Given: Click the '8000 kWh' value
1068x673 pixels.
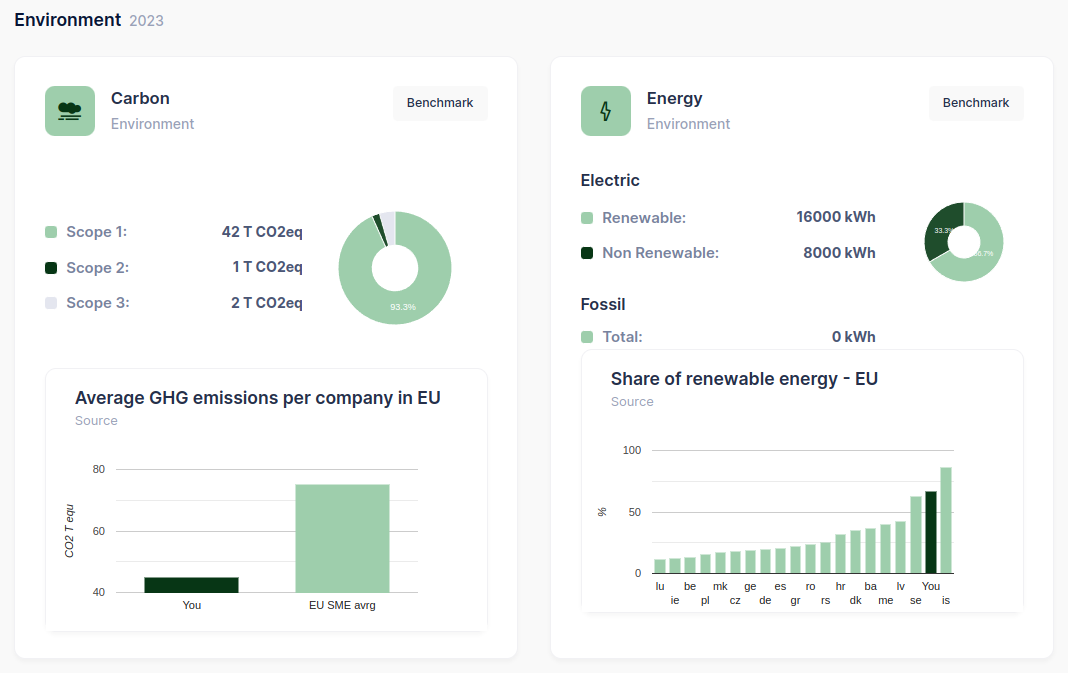Looking at the screenshot, I should tap(839, 253).
